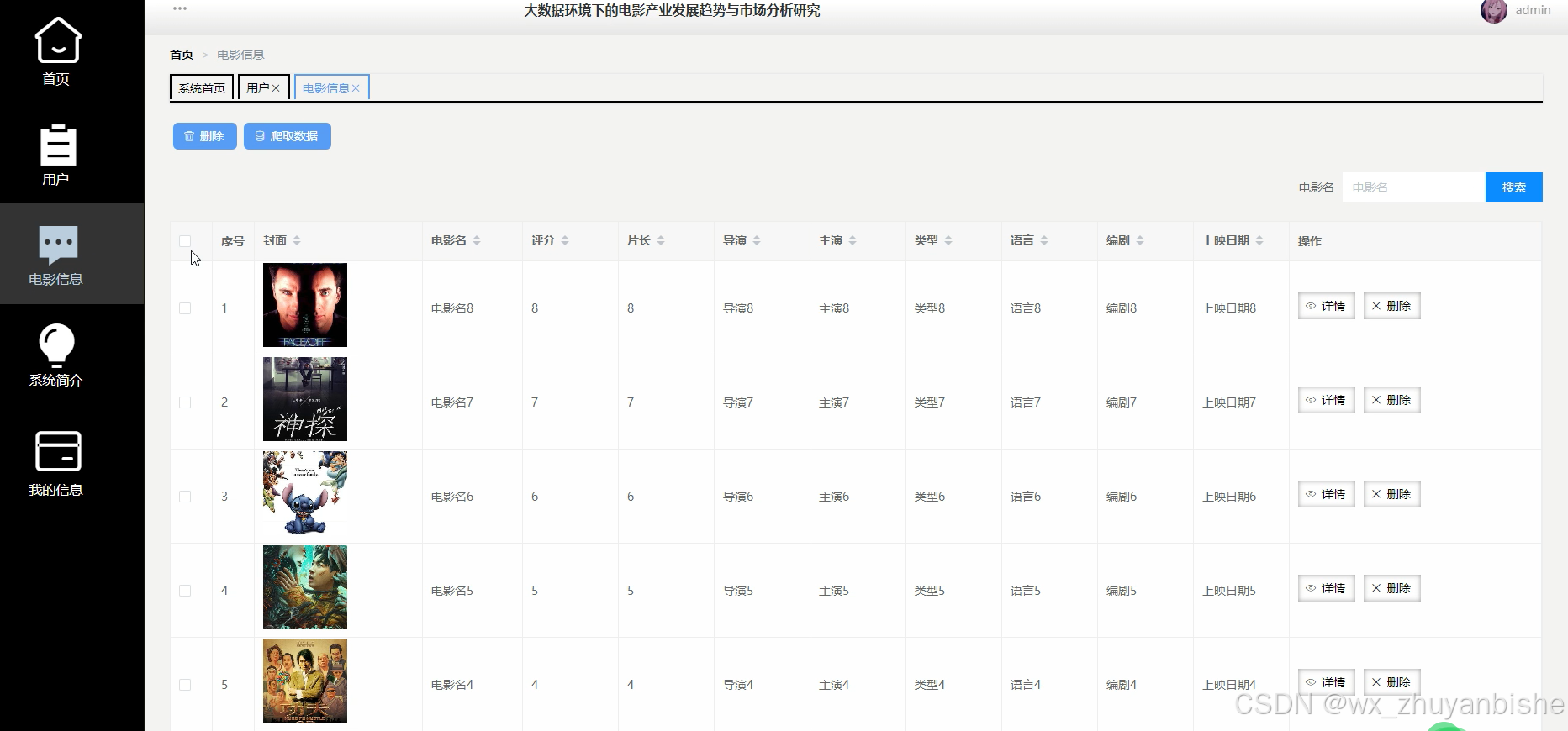Close the 电影信息 tab with its X

tap(356, 88)
